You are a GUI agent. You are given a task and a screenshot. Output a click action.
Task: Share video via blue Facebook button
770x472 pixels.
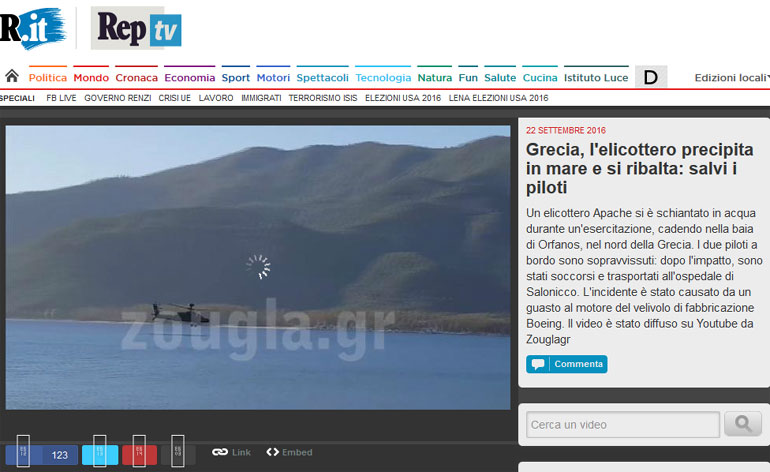tap(41, 455)
